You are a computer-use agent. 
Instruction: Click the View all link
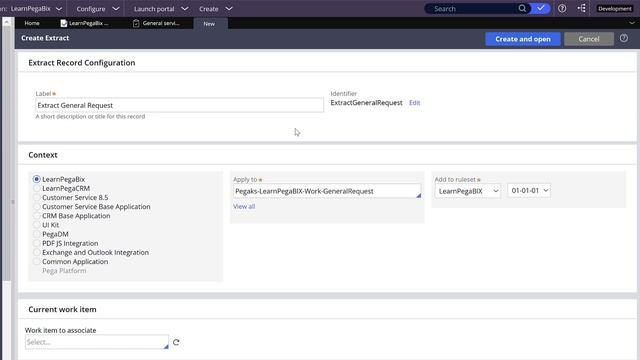coord(244,207)
